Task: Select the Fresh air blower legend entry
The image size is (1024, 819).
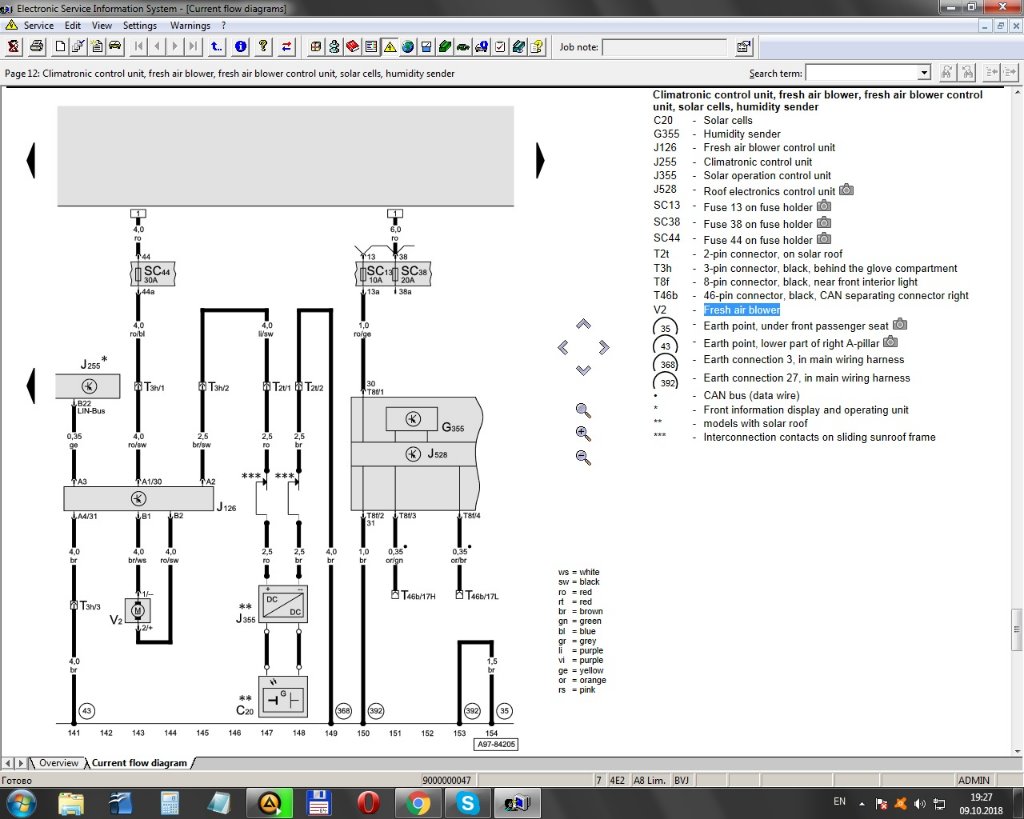Action: click(741, 310)
